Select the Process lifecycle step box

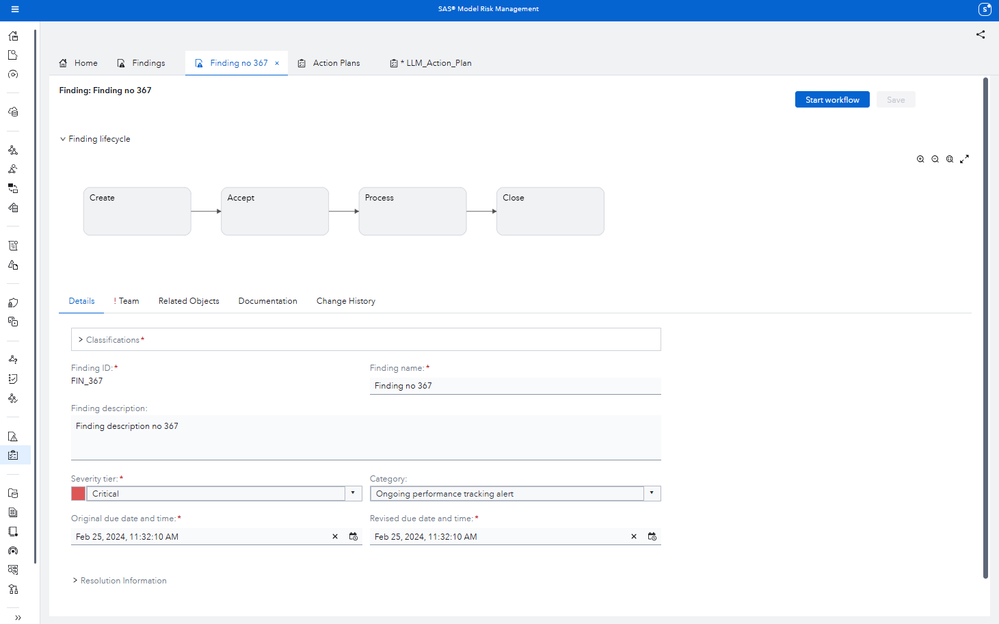(412, 211)
